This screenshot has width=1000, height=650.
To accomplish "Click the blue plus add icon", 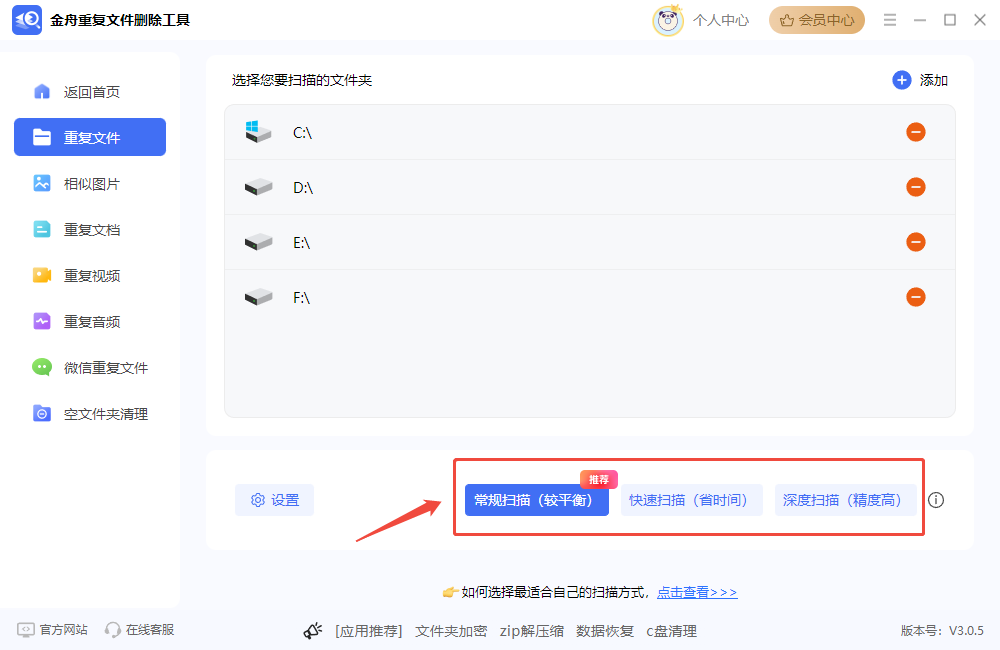I will [x=901, y=80].
